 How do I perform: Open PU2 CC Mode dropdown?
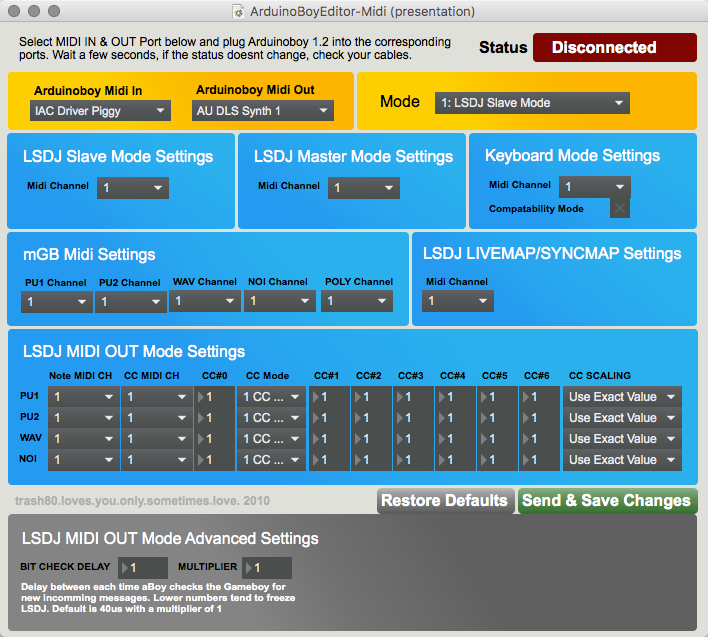tap(271, 418)
